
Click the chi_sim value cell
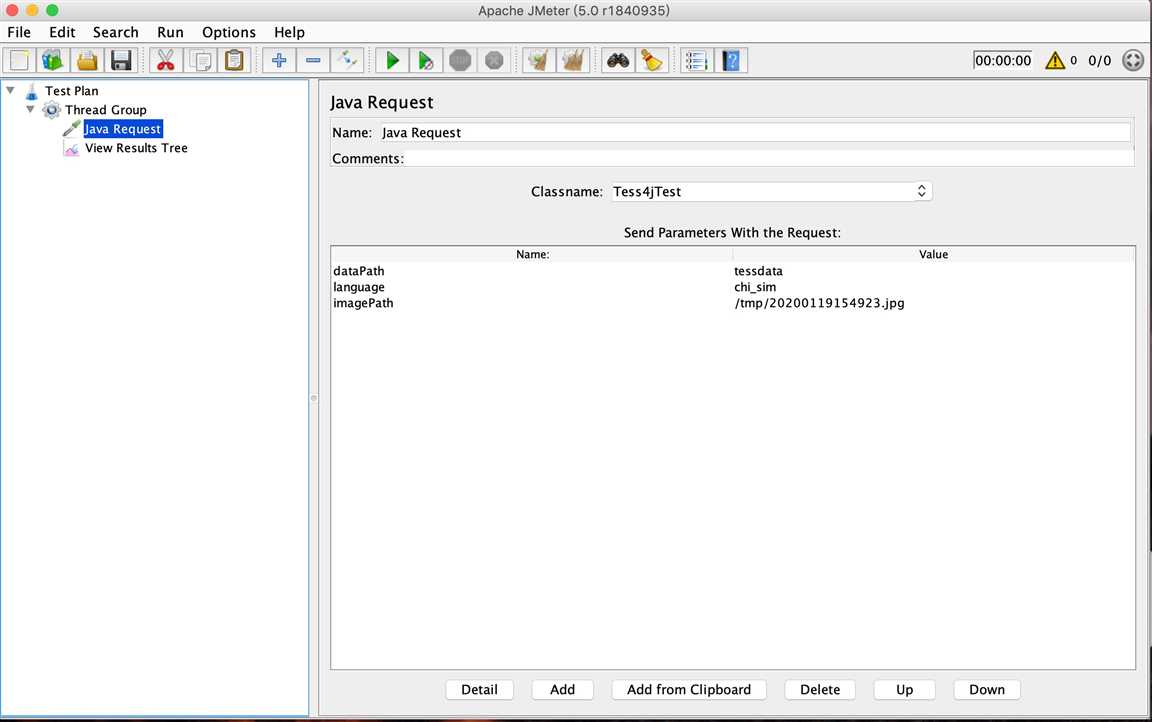coord(934,287)
